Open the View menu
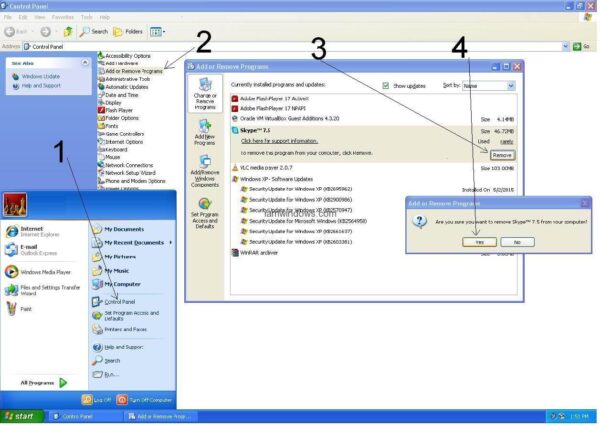The width and height of the screenshot is (600, 426). 40,17
